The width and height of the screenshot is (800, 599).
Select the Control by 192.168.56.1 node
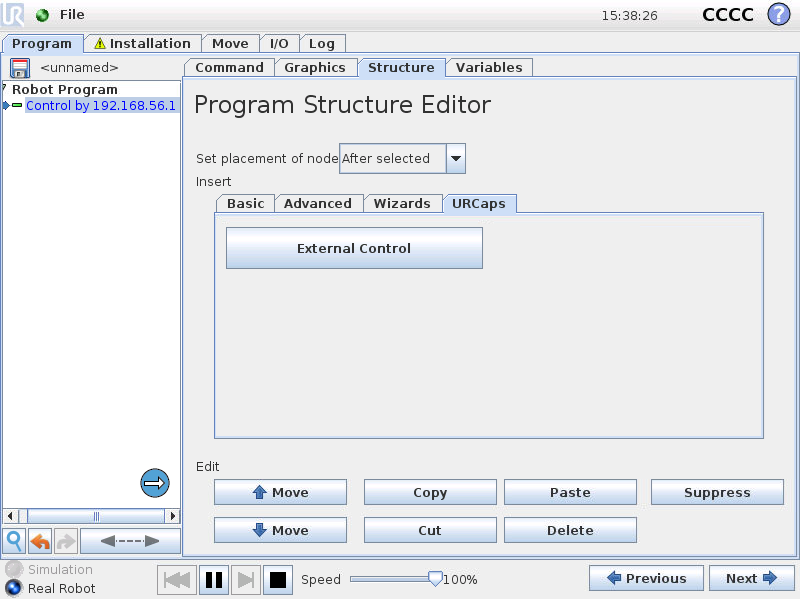coord(100,105)
